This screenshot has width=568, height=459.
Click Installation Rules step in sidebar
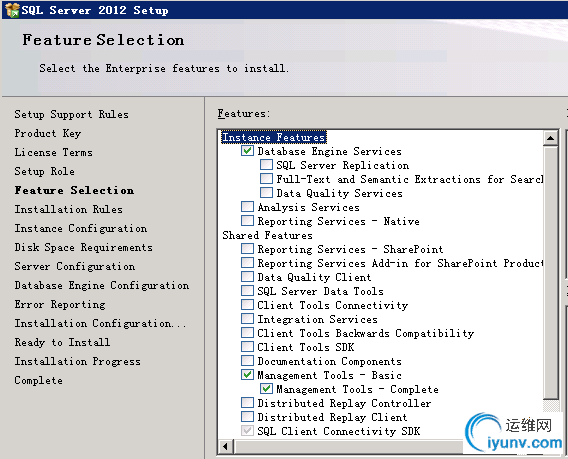(x=68, y=209)
